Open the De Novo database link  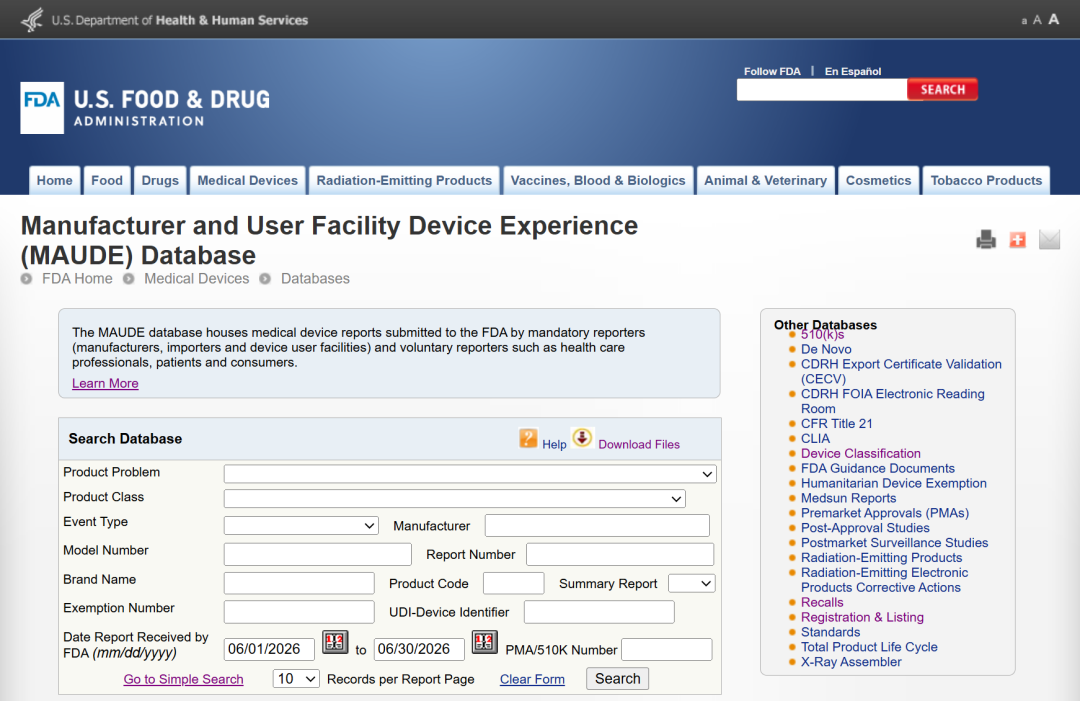coord(826,349)
